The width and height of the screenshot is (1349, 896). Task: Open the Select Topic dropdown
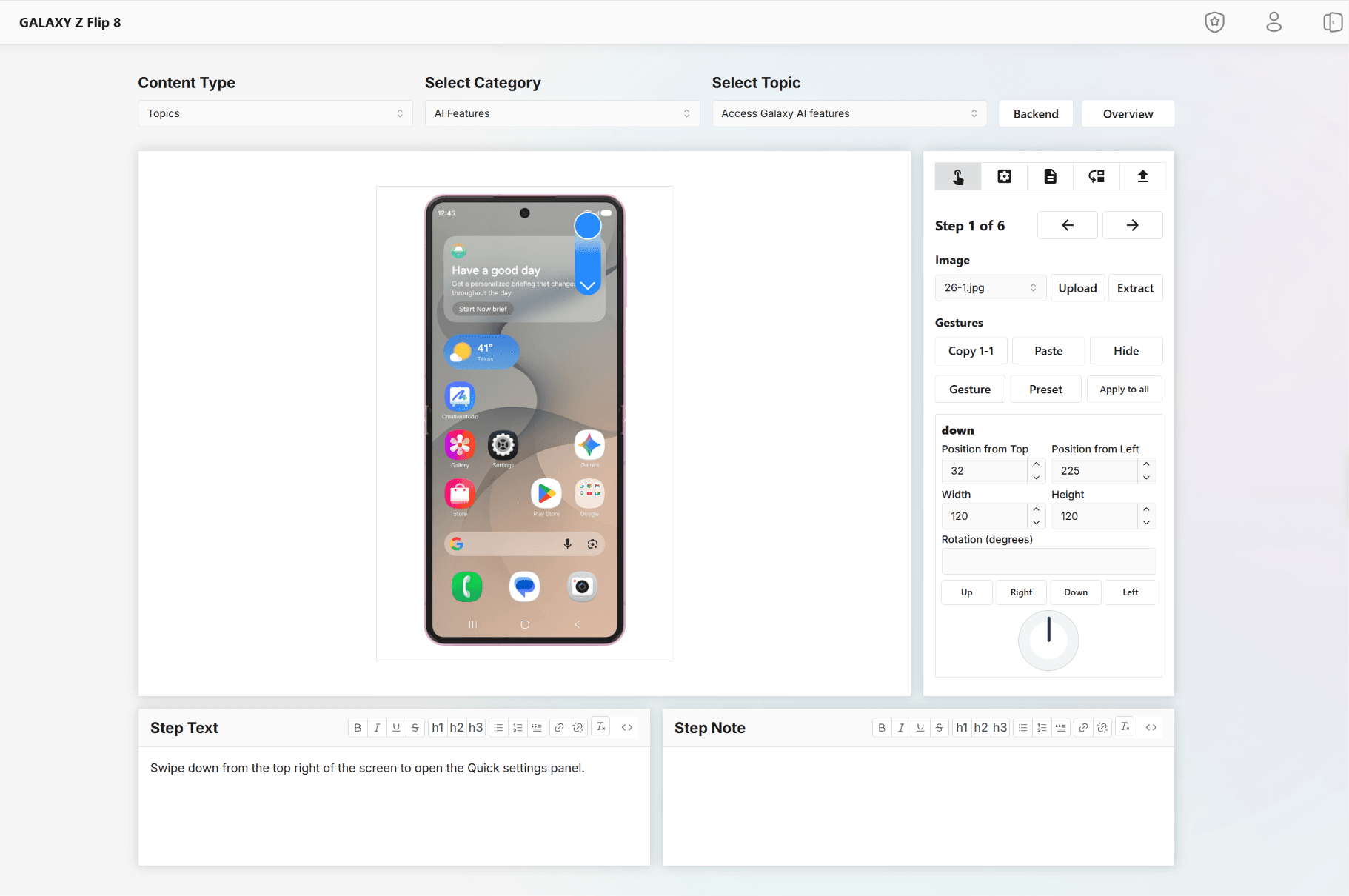pos(849,113)
